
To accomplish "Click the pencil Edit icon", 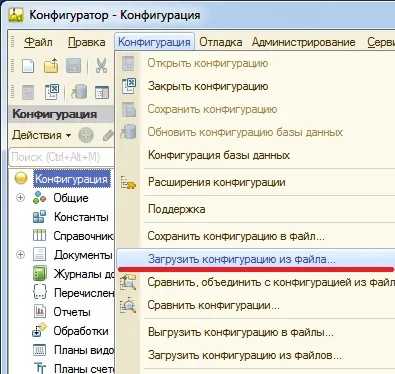I will [x=109, y=135].
